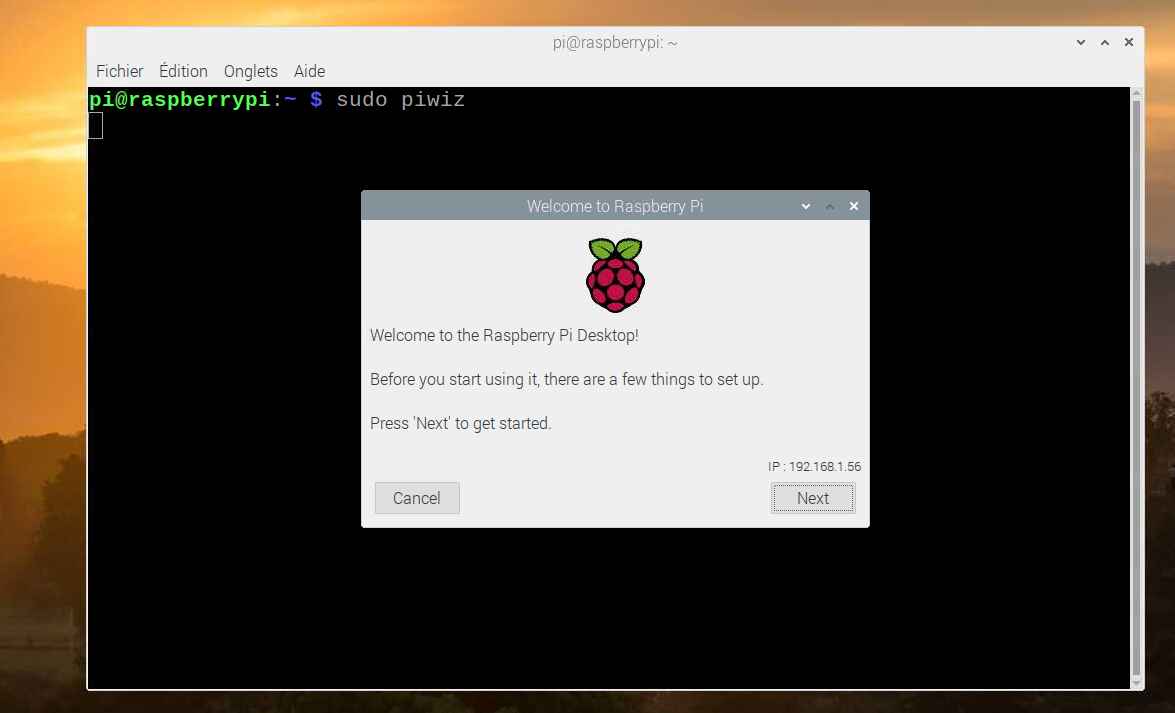The height and width of the screenshot is (713, 1175).
Task: Click Next in the Welcome wizard
Action: 813,498
